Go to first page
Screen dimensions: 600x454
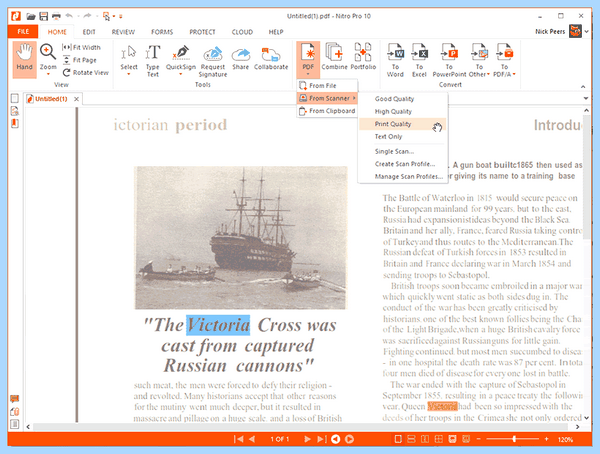point(238,439)
